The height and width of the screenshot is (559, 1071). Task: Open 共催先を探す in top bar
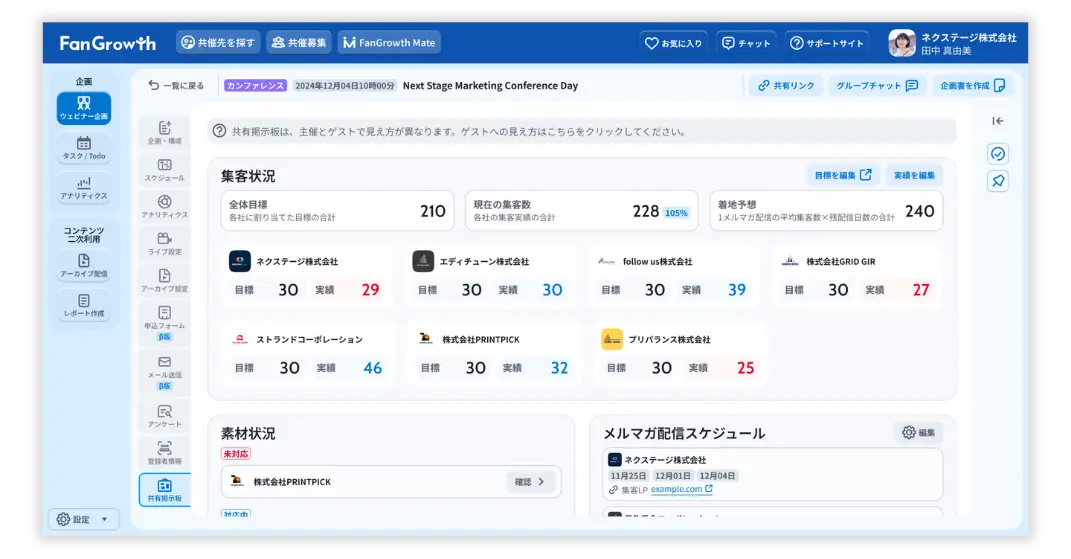pos(218,42)
